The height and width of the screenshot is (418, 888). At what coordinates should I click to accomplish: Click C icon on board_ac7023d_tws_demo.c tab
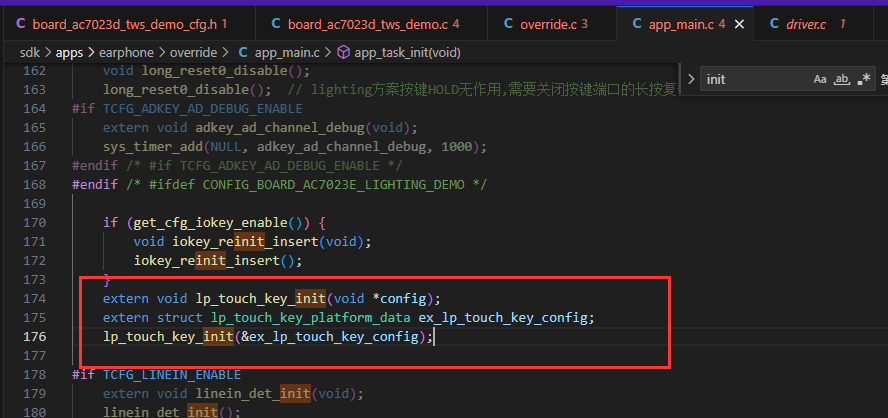coord(276,24)
